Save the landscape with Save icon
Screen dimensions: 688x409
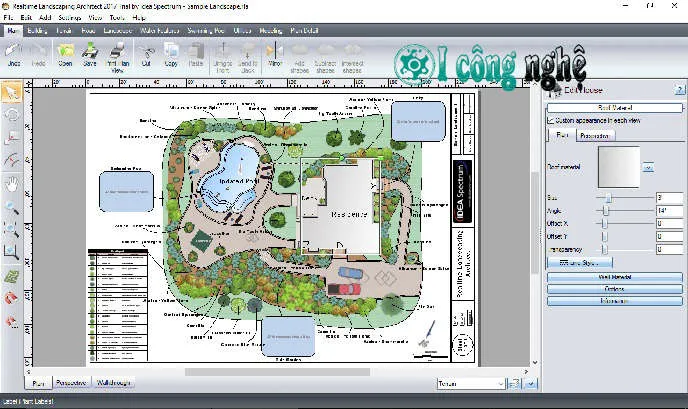(x=90, y=55)
